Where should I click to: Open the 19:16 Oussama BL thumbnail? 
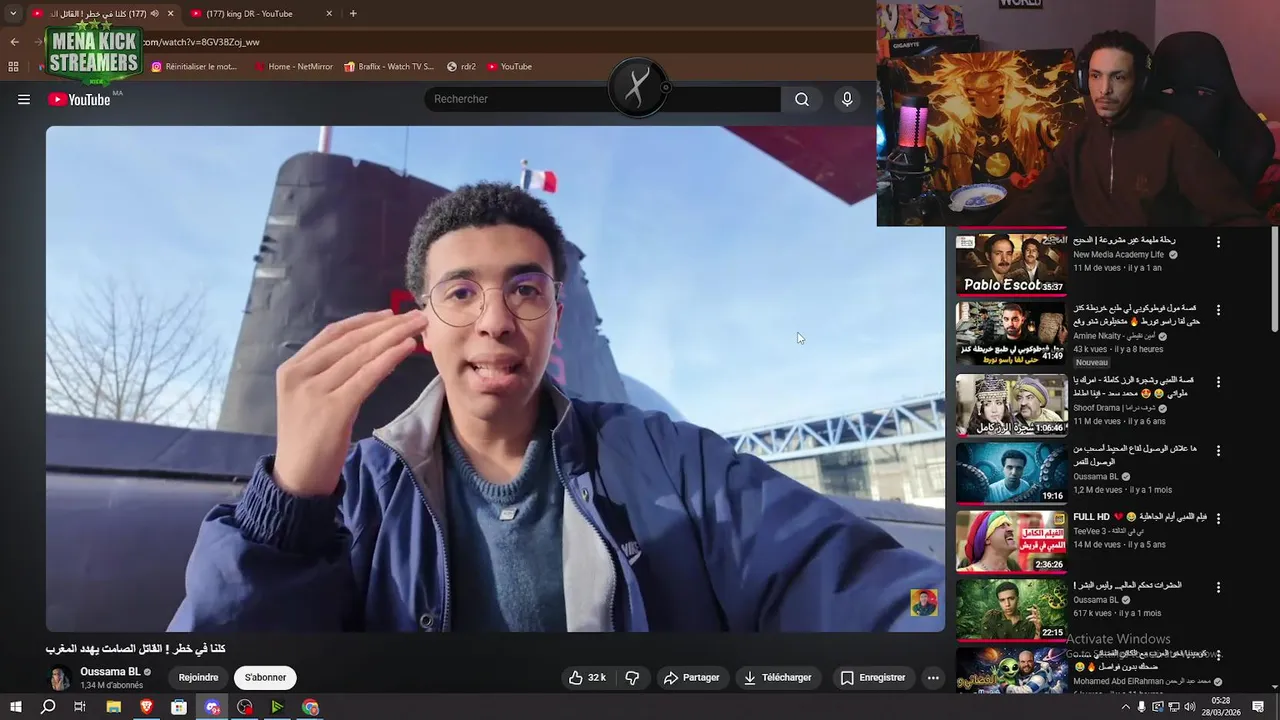click(1011, 473)
